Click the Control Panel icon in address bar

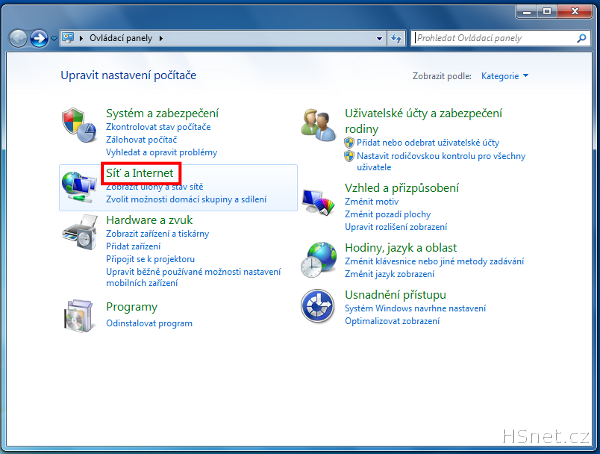point(68,38)
